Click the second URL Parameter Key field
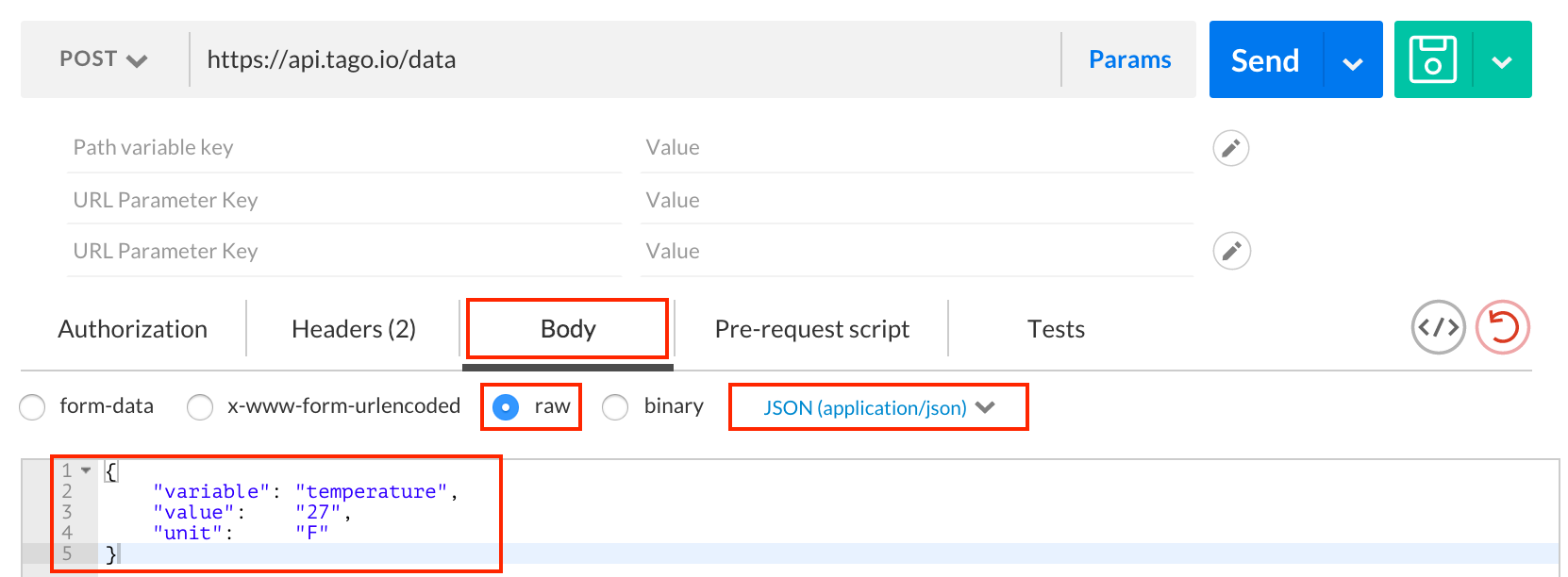Screen dimensions: 1568x577 coord(344,251)
